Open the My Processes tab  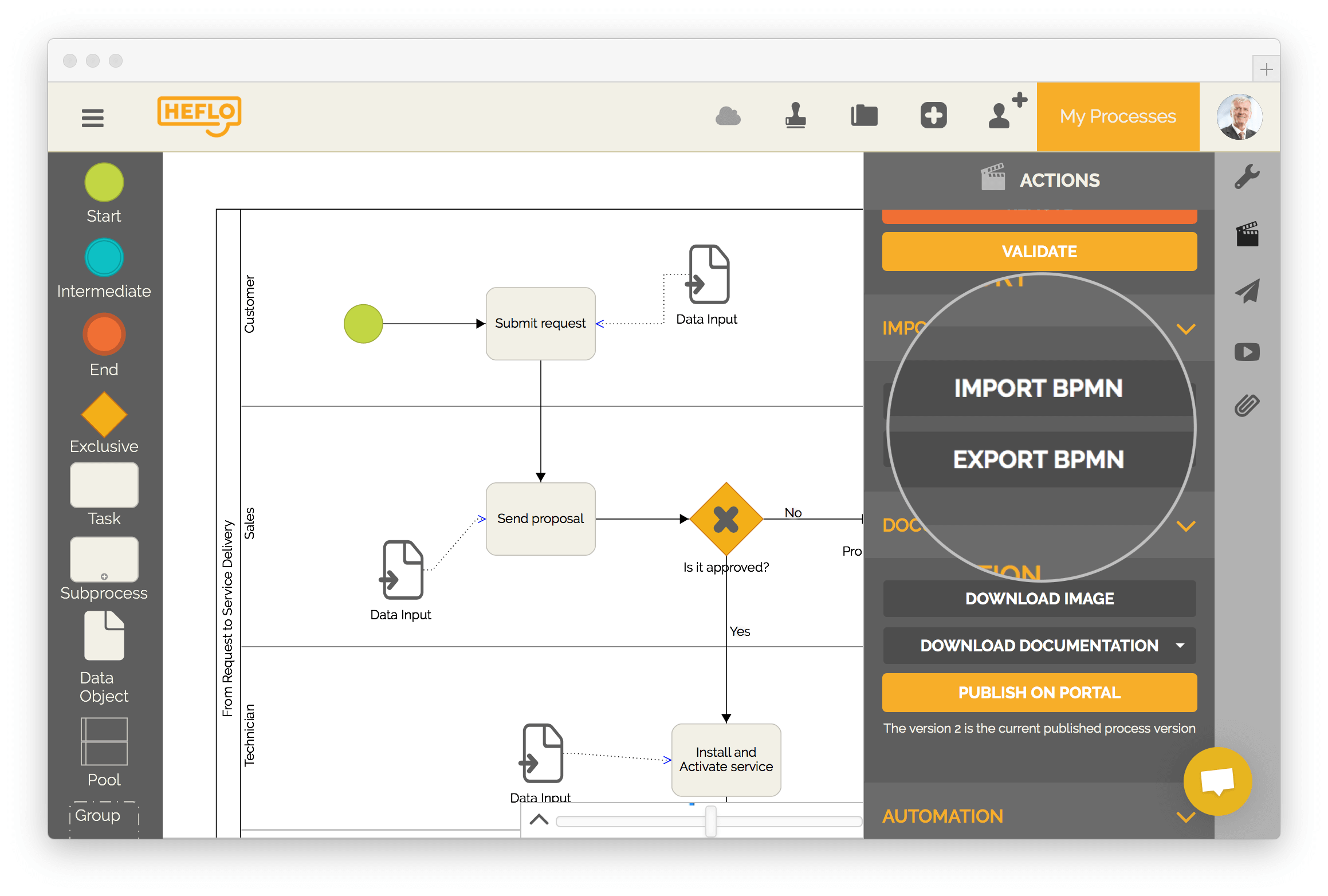tap(1118, 116)
